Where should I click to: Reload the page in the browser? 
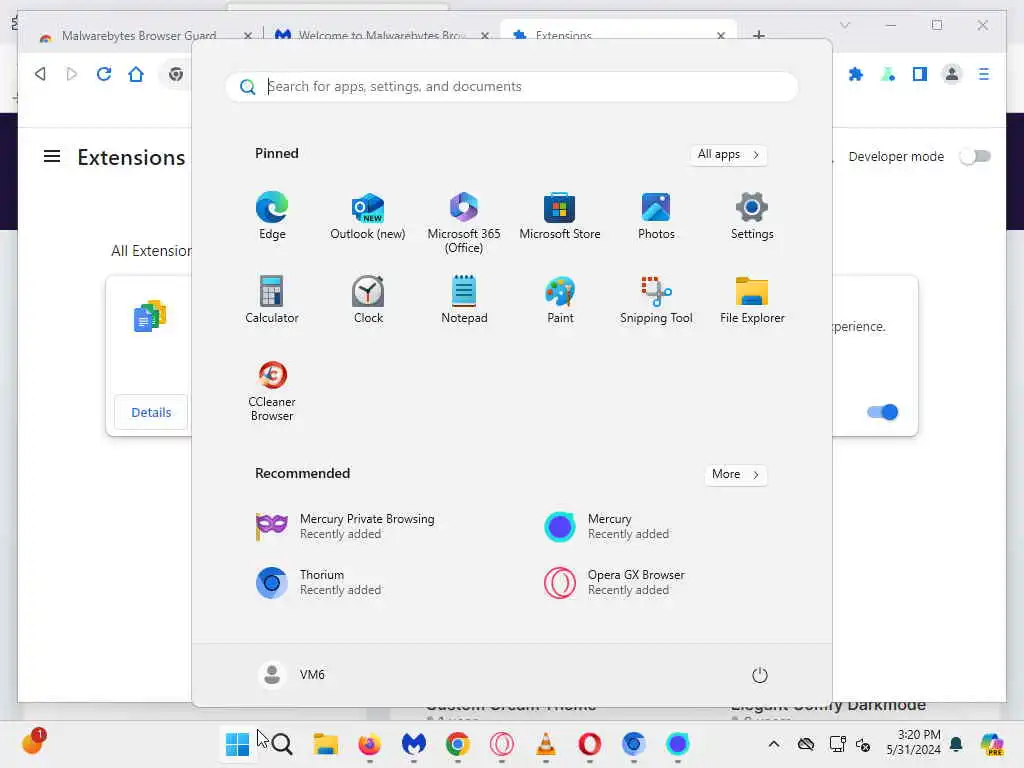(x=104, y=74)
